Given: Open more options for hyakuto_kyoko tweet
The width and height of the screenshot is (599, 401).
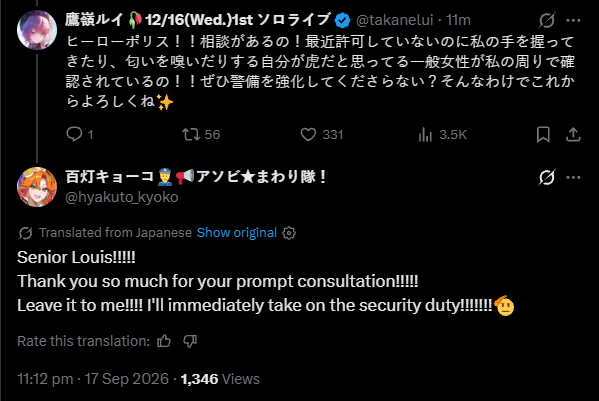Looking at the screenshot, I should click(573, 177).
